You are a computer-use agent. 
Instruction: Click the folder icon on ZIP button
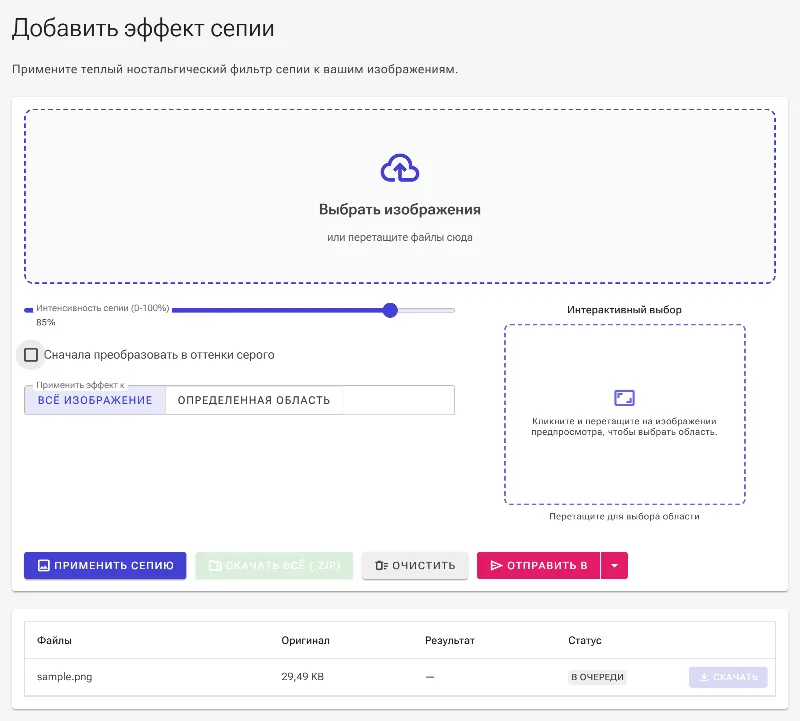(215, 565)
